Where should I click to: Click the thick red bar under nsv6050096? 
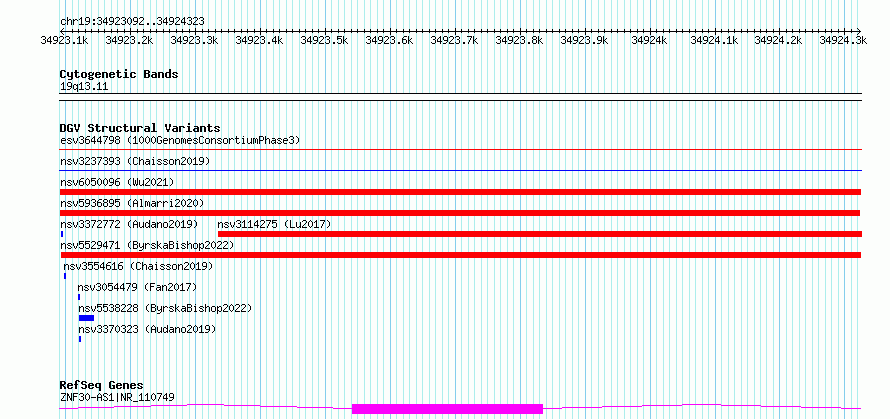[460, 192]
